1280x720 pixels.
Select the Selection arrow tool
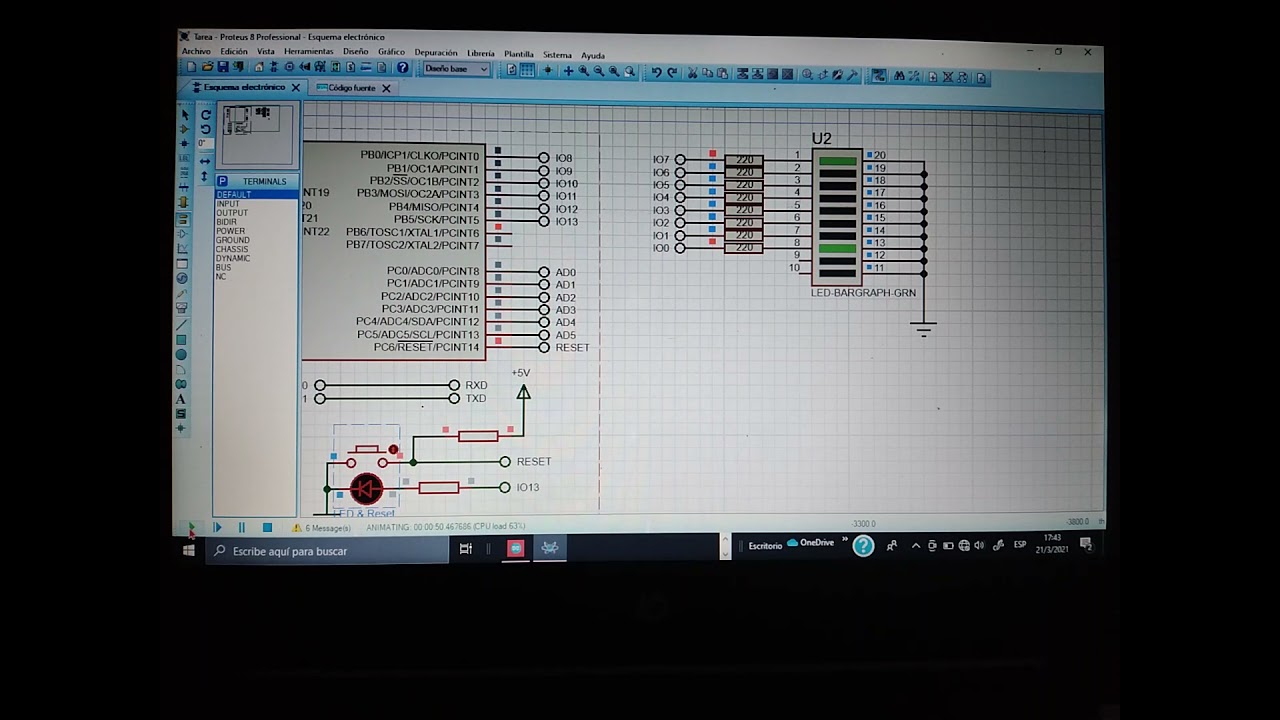pyautogui.click(x=184, y=114)
